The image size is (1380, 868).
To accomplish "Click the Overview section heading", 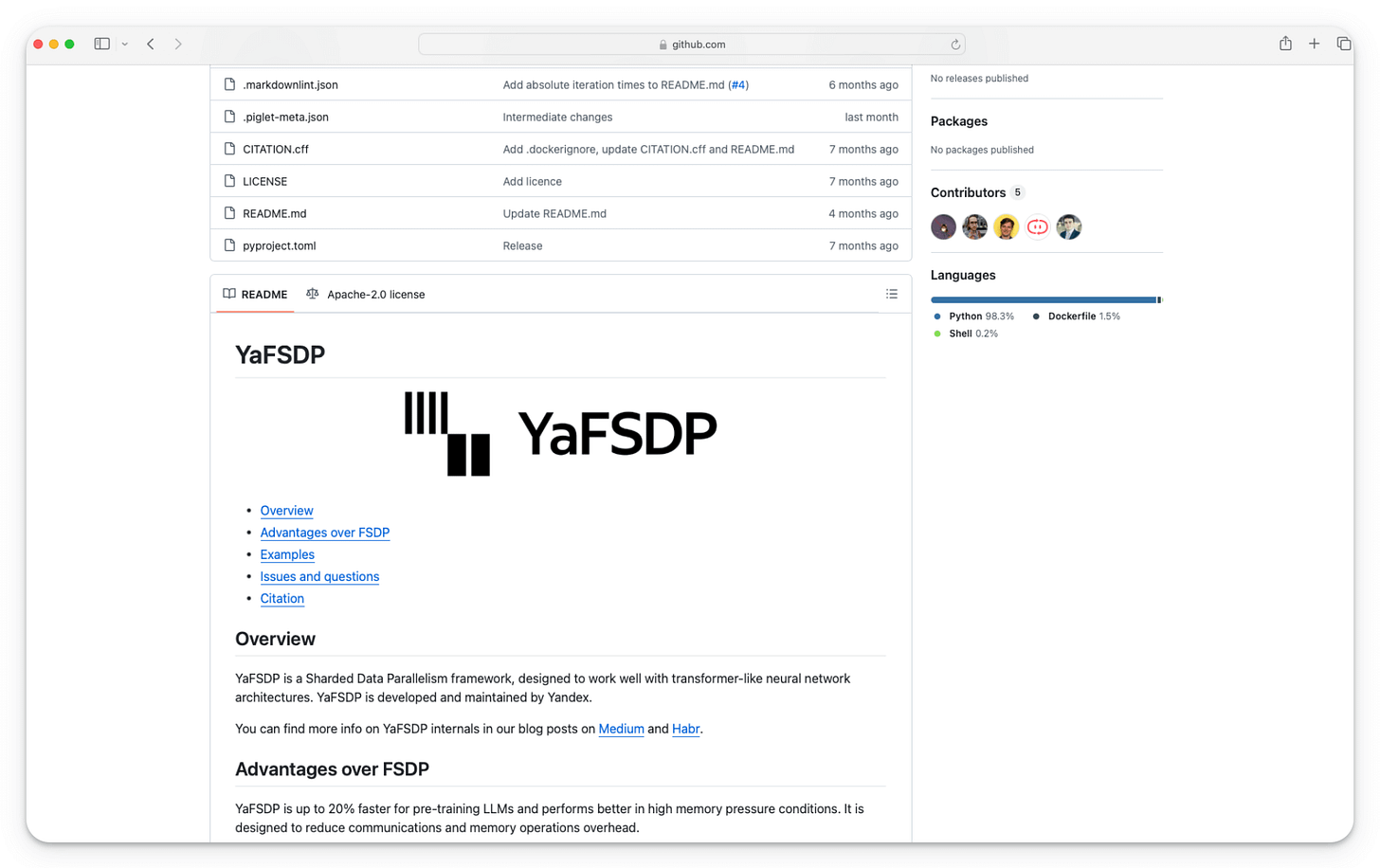I will [x=275, y=640].
